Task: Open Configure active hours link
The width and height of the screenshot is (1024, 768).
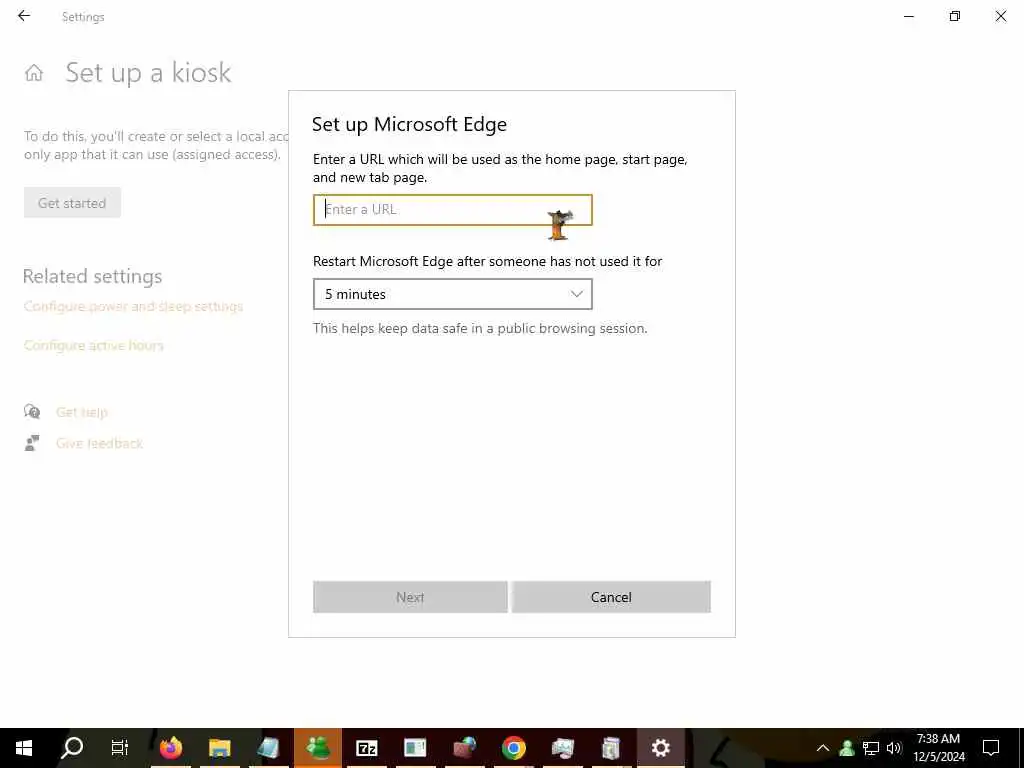Action: [x=93, y=345]
